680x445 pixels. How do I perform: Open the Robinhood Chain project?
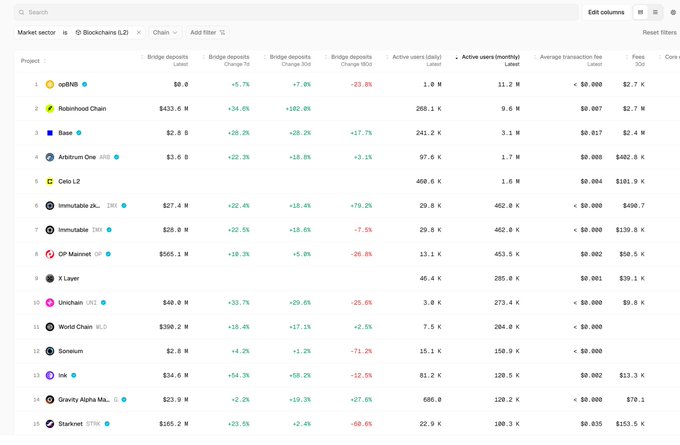click(x=82, y=108)
